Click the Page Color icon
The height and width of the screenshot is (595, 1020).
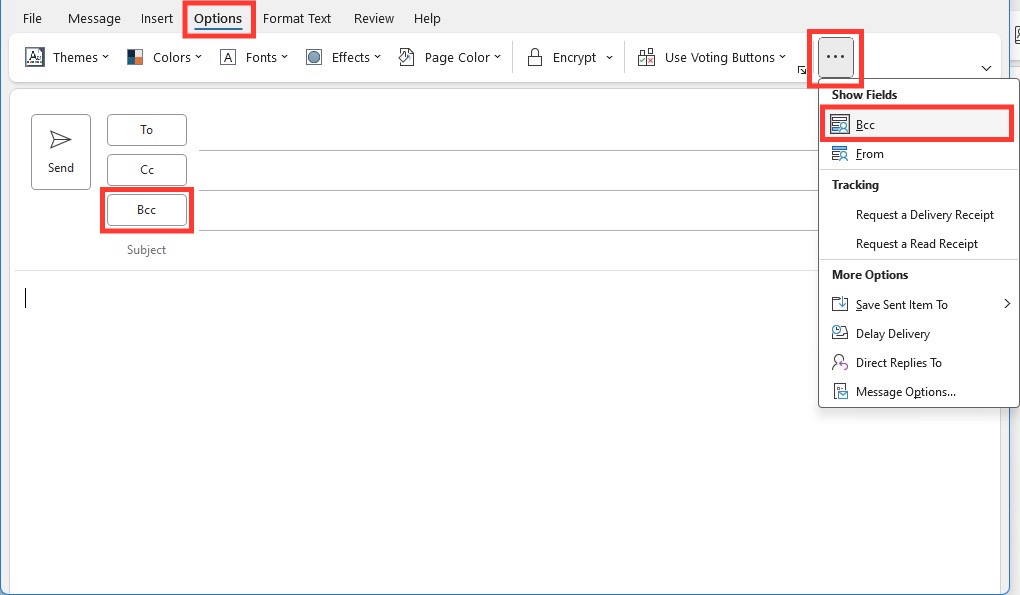(407, 57)
